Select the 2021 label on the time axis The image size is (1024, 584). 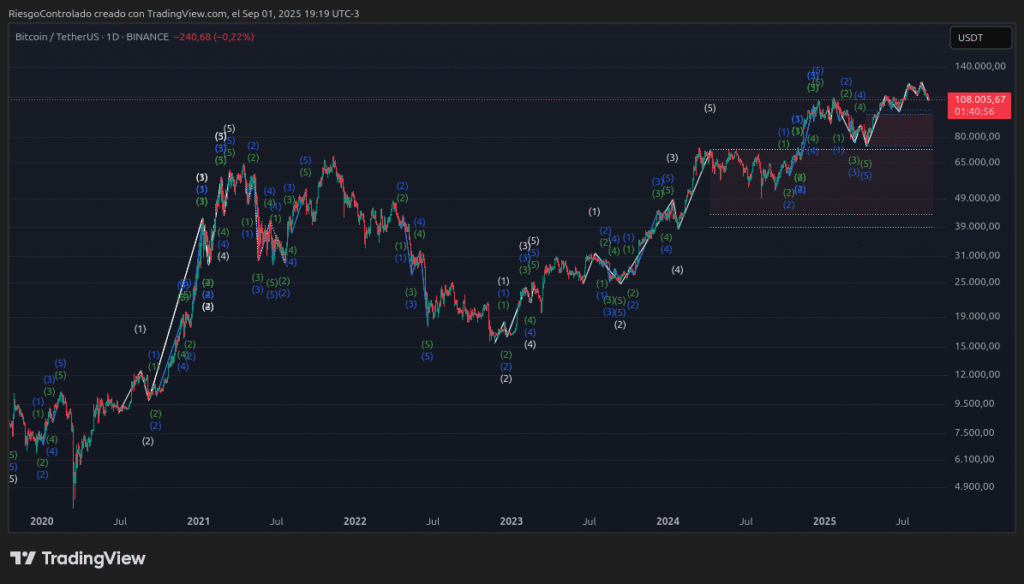198,521
